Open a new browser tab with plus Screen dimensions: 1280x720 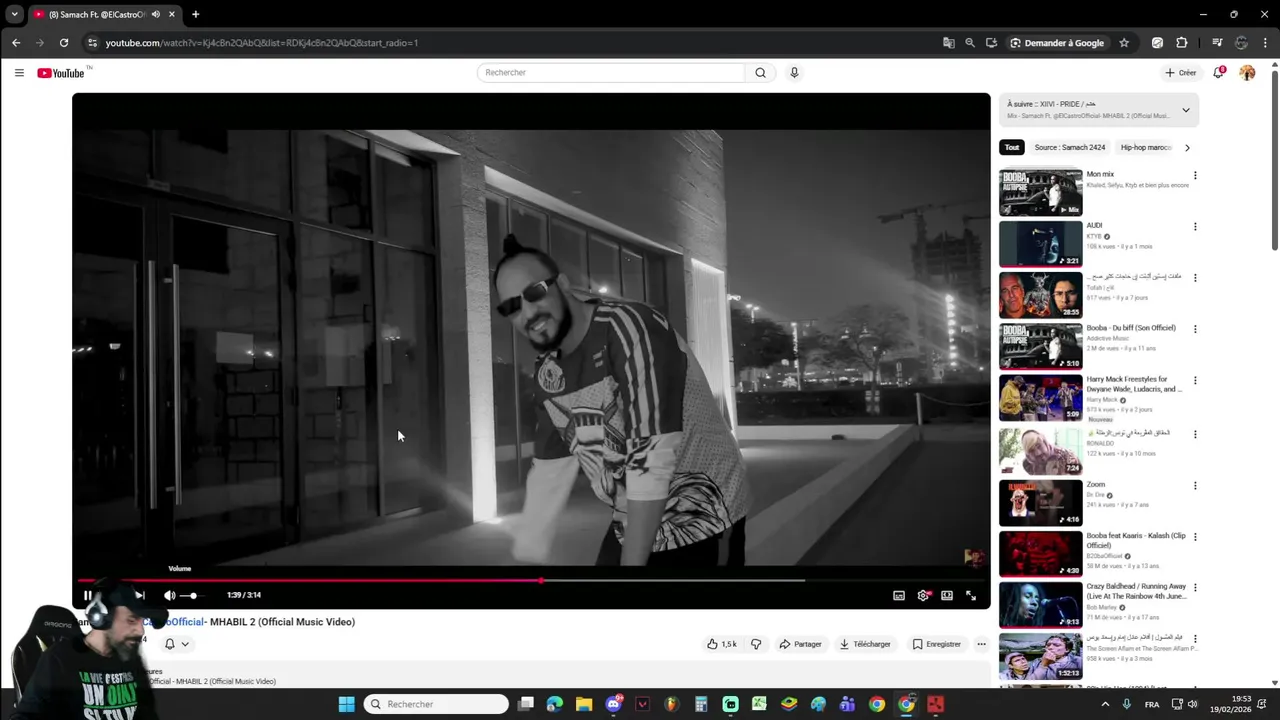pyautogui.click(x=195, y=14)
